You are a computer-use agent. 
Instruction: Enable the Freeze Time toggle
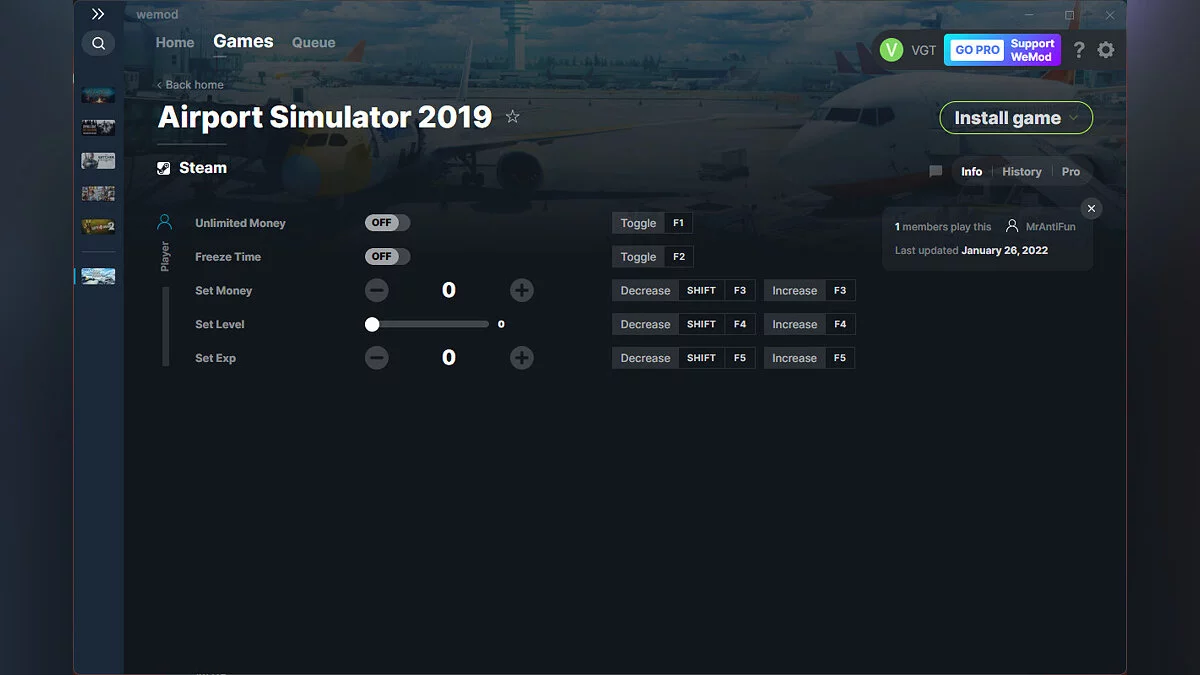pos(386,256)
